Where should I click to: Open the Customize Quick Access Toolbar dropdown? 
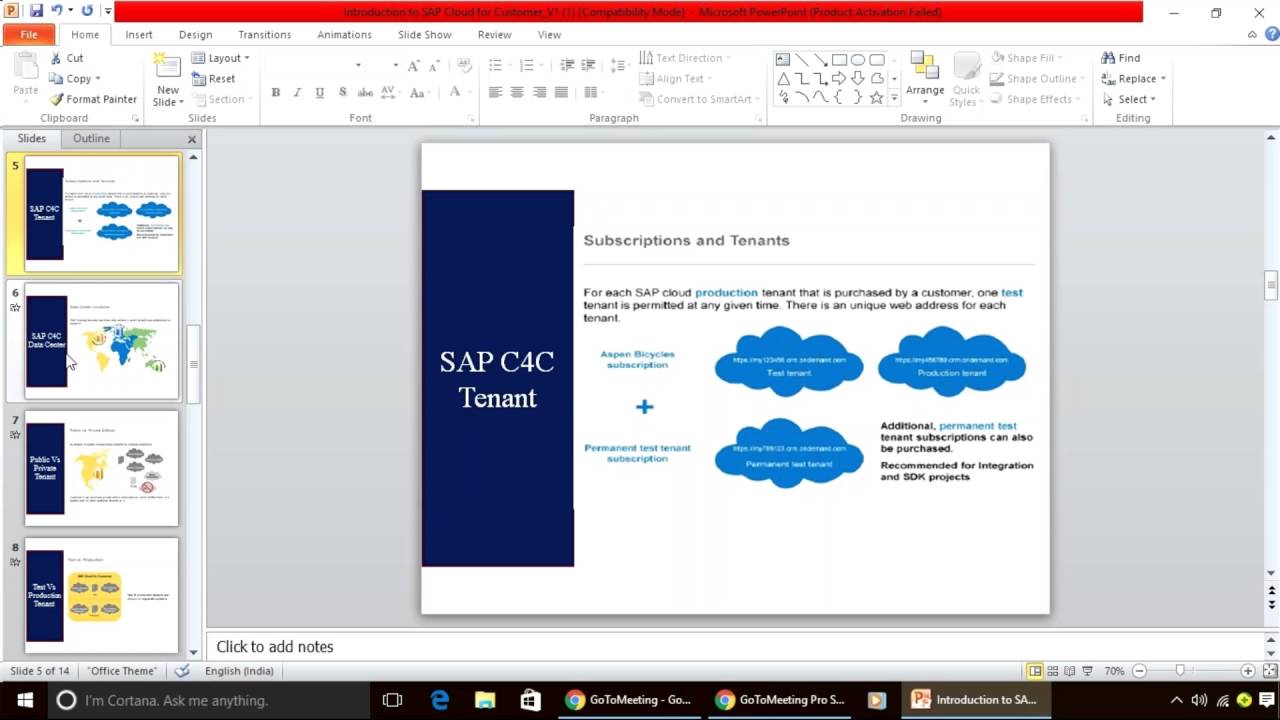click(107, 11)
